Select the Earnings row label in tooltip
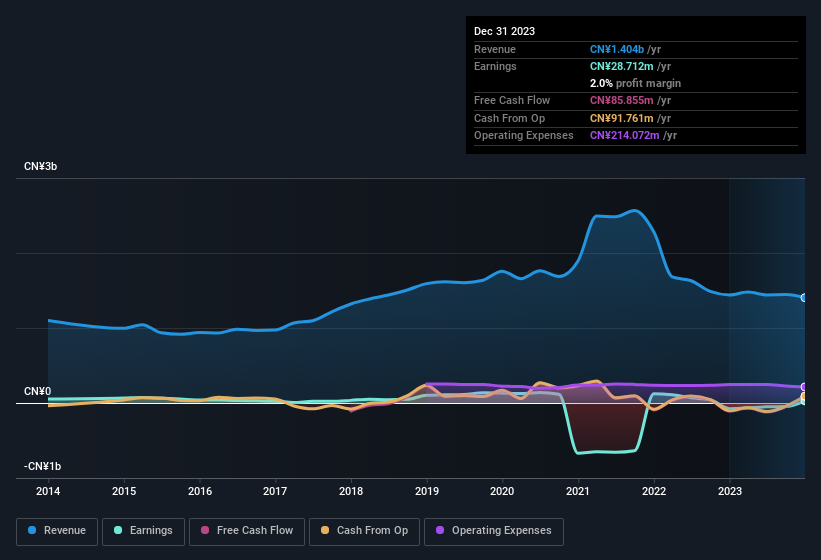Image resolution: width=821 pixels, height=560 pixels. (x=495, y=66)
